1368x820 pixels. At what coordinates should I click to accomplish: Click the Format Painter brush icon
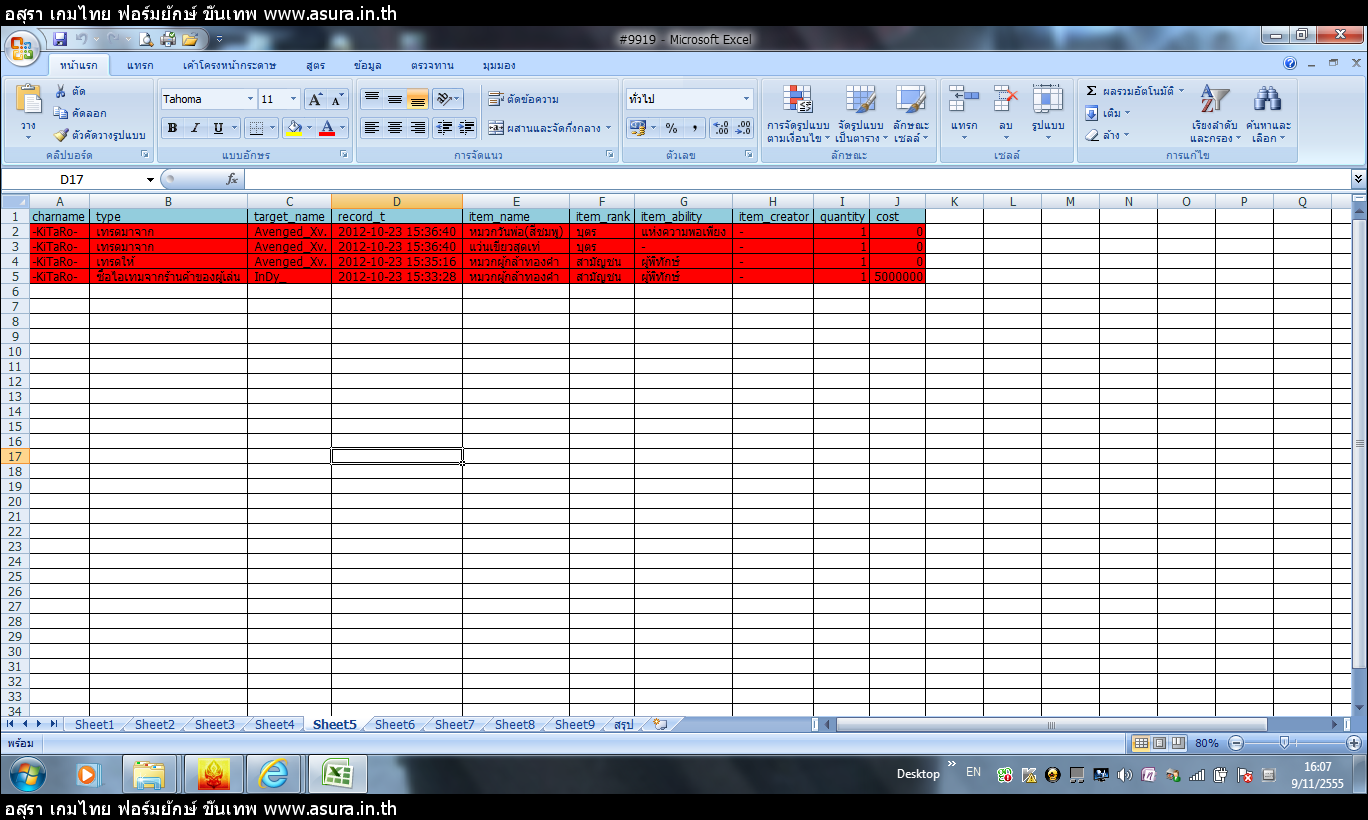point(61,135)
